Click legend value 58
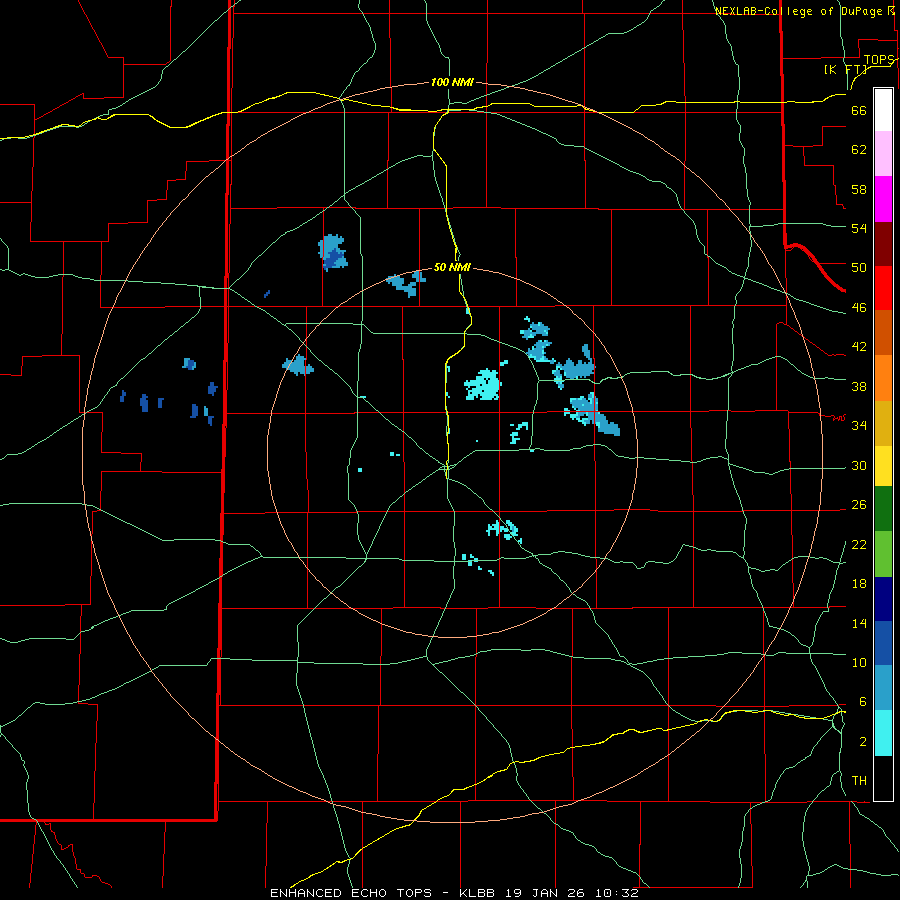 [859, 189]
